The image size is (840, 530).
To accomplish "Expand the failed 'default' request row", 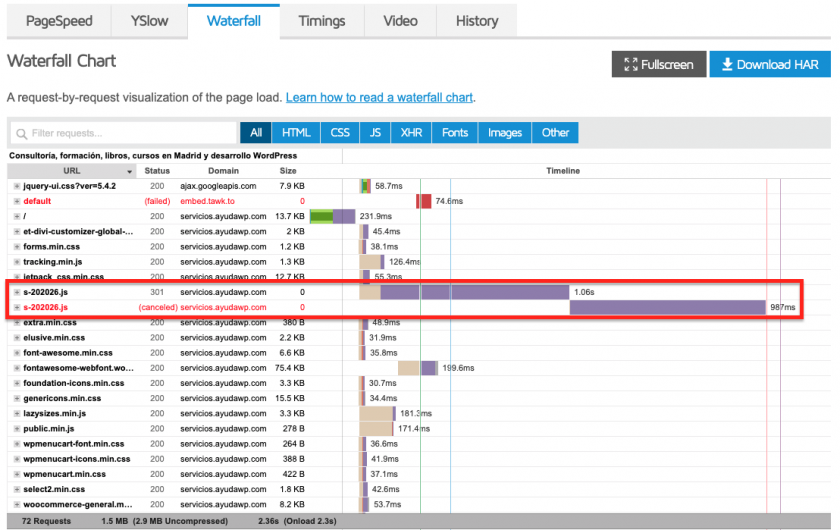I will point(16,201).
